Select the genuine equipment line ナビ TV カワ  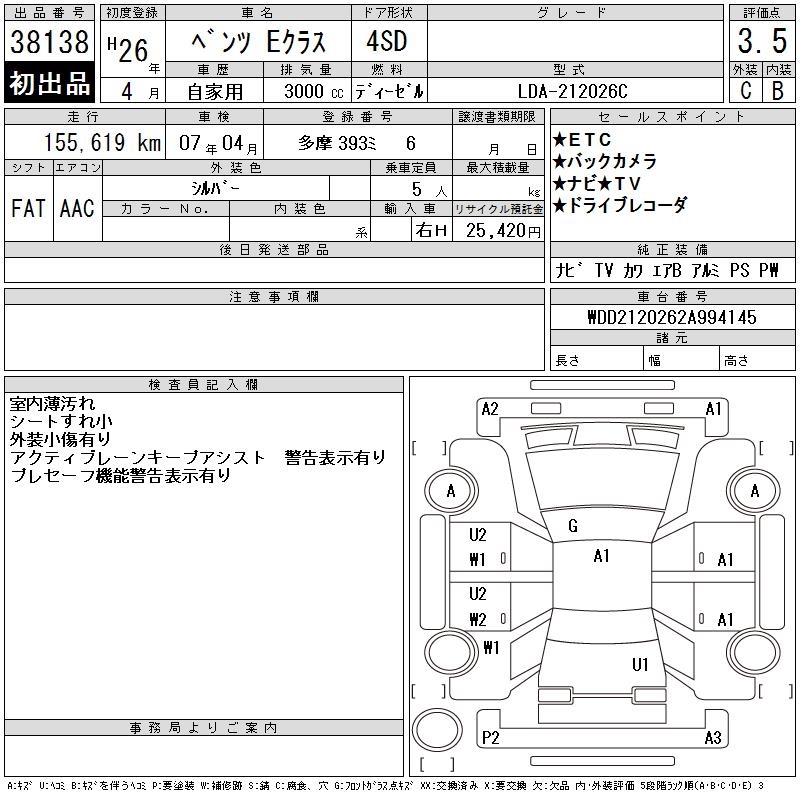(667, 270)
